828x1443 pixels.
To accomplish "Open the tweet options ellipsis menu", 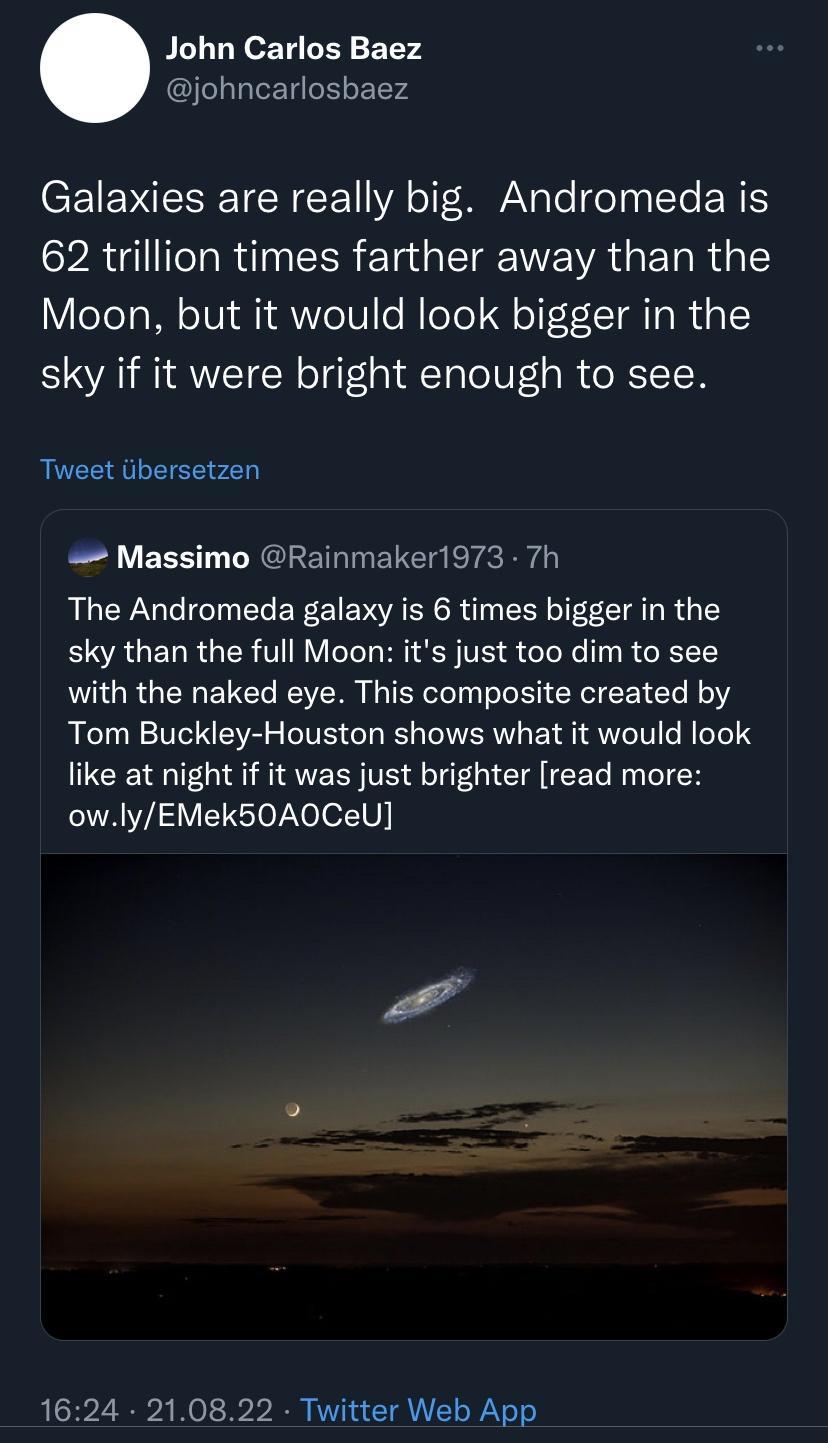I will [770, 45].
